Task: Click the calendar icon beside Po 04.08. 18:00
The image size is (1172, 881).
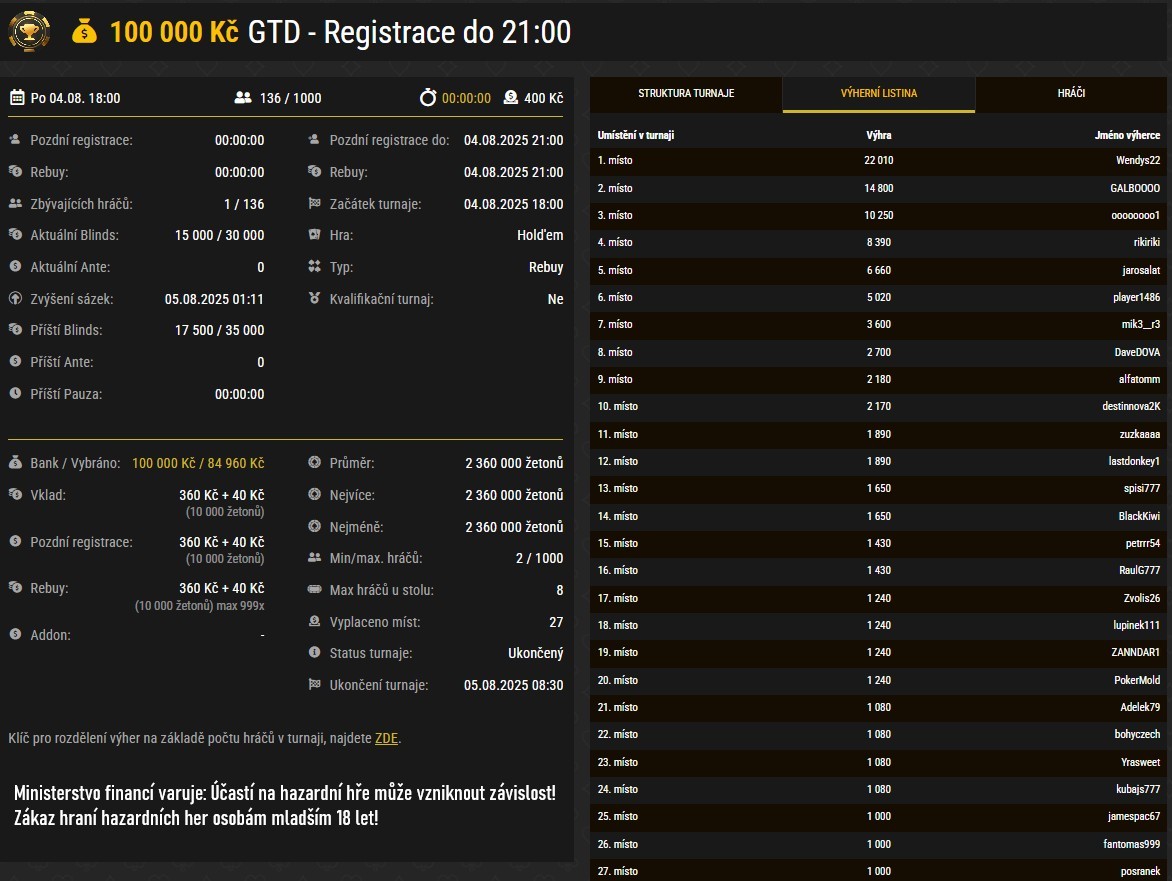Action: (17, 98)
